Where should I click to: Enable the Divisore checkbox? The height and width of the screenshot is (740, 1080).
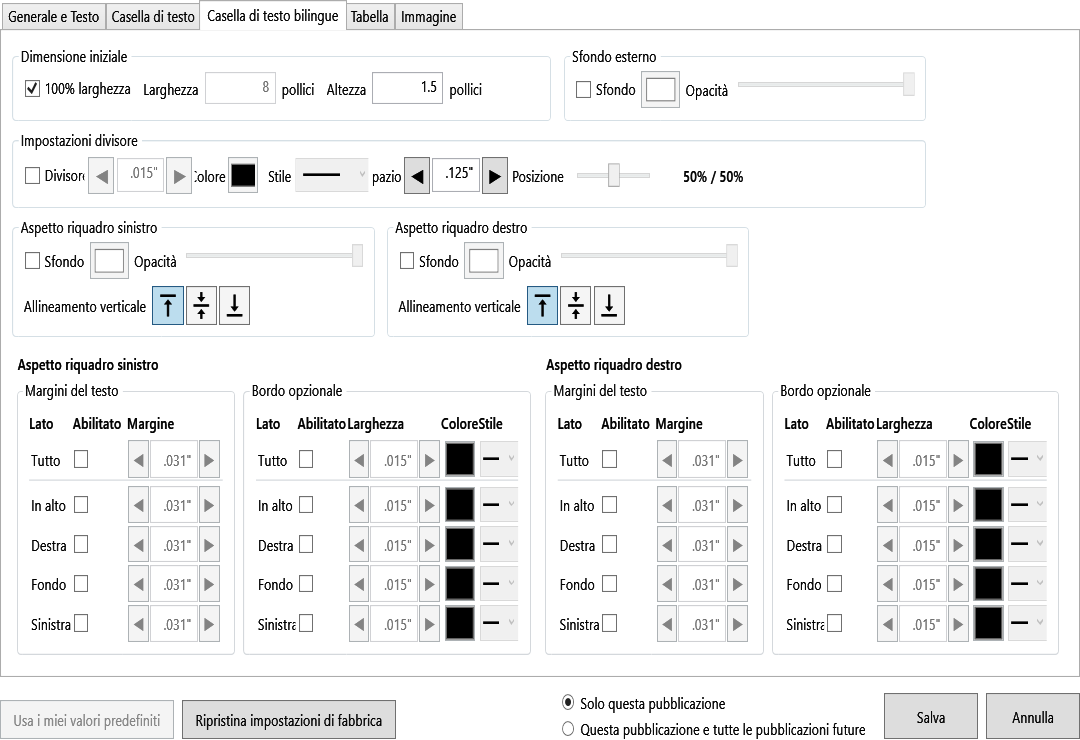pyautogui.click(x=32, y=176)
